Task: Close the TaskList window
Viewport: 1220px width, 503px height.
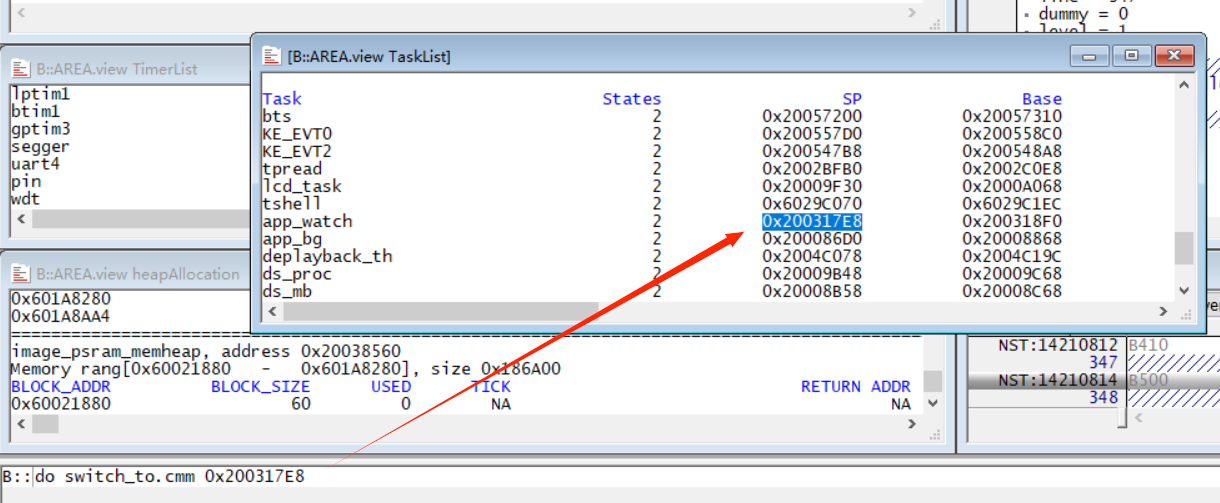Action: click(x=1174, y=56)
